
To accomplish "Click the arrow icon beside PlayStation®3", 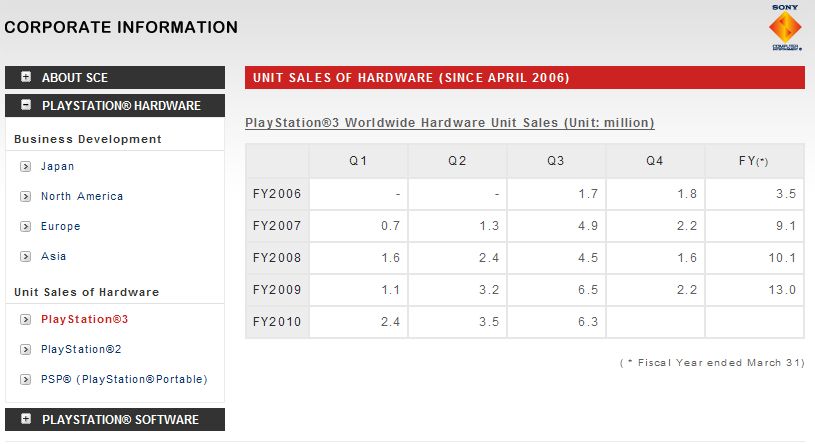I will 26,320.
